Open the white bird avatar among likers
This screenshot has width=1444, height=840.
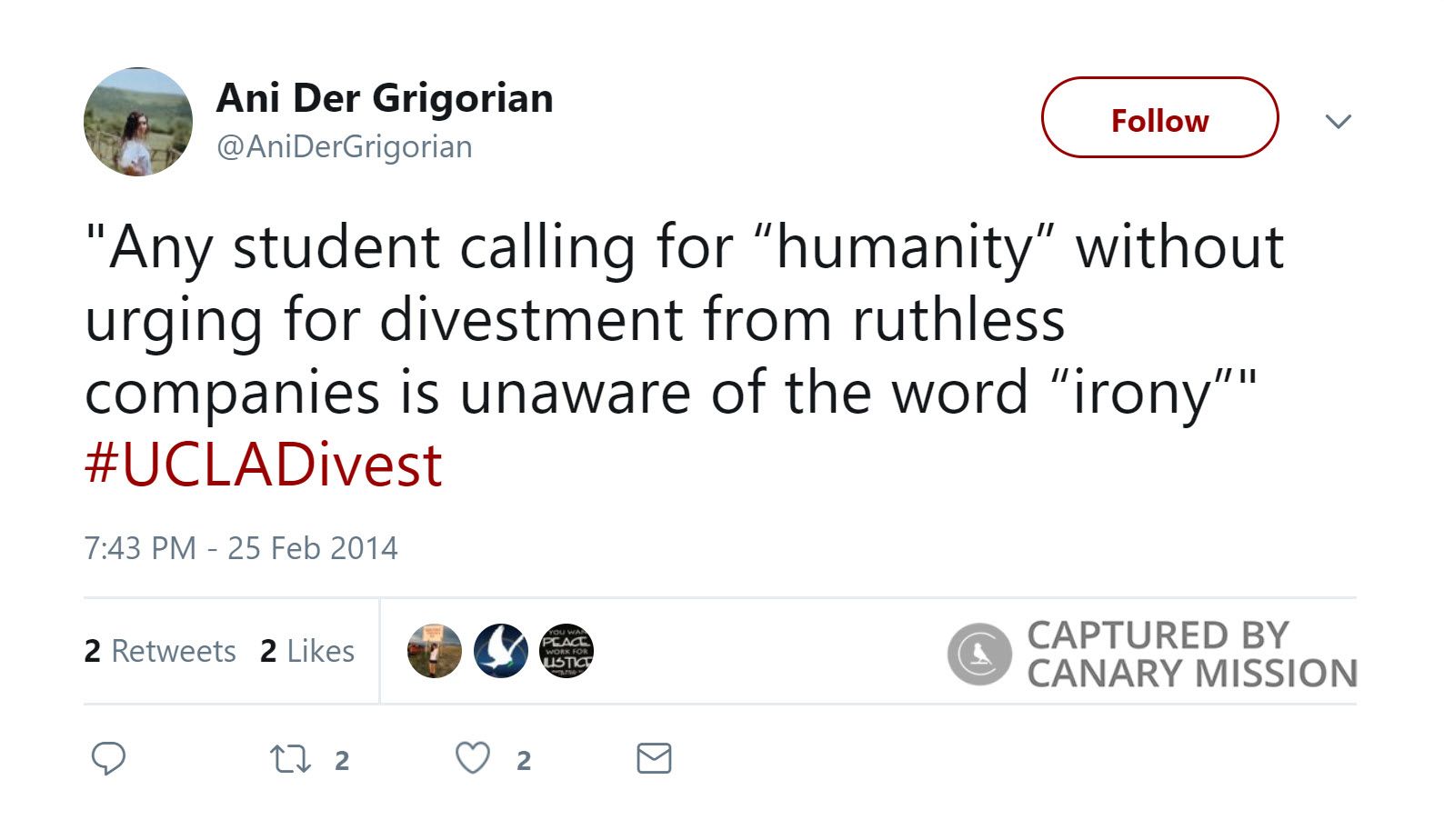point(501,651)
